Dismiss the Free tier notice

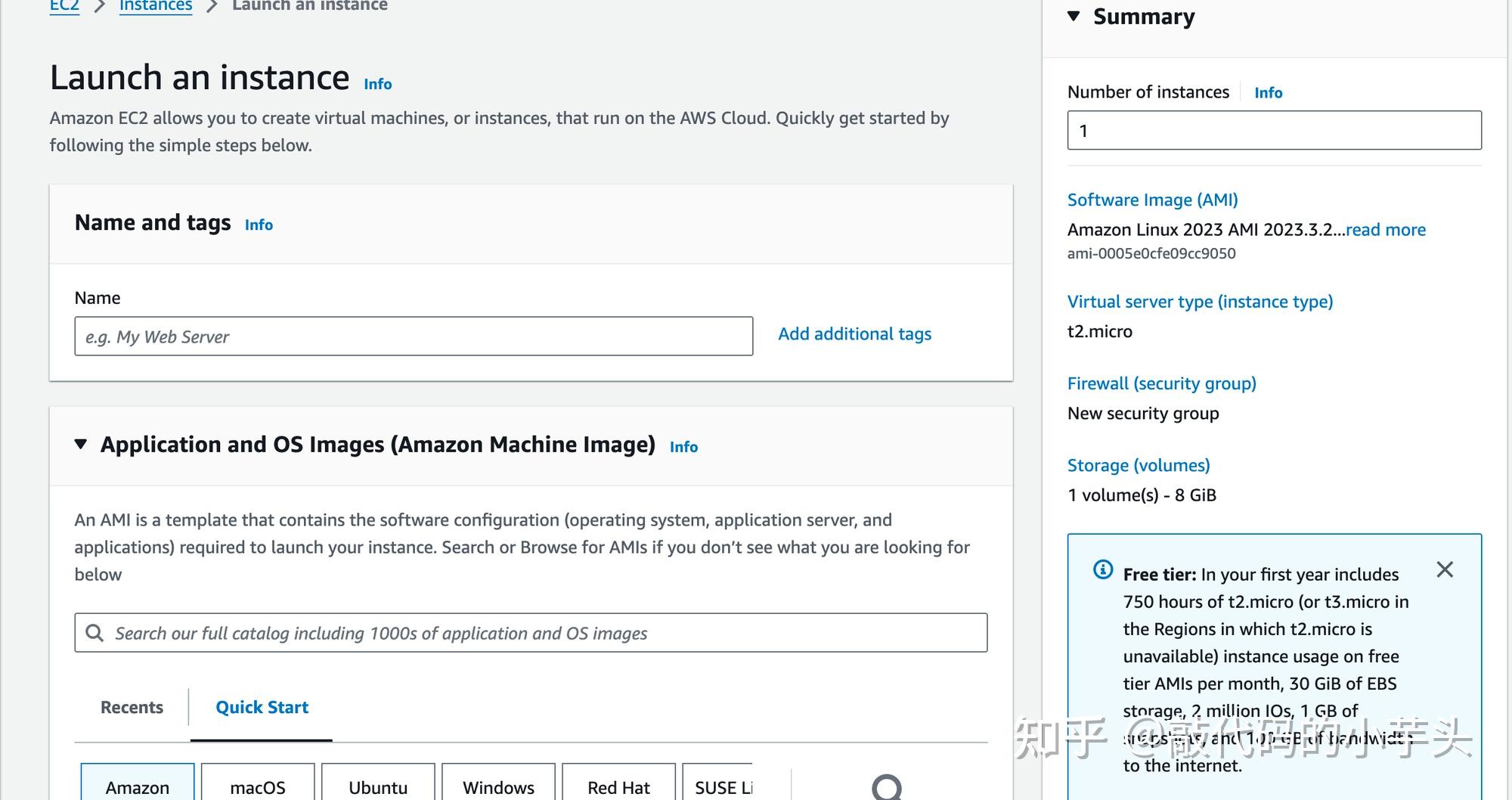[x=1445, y=569]
